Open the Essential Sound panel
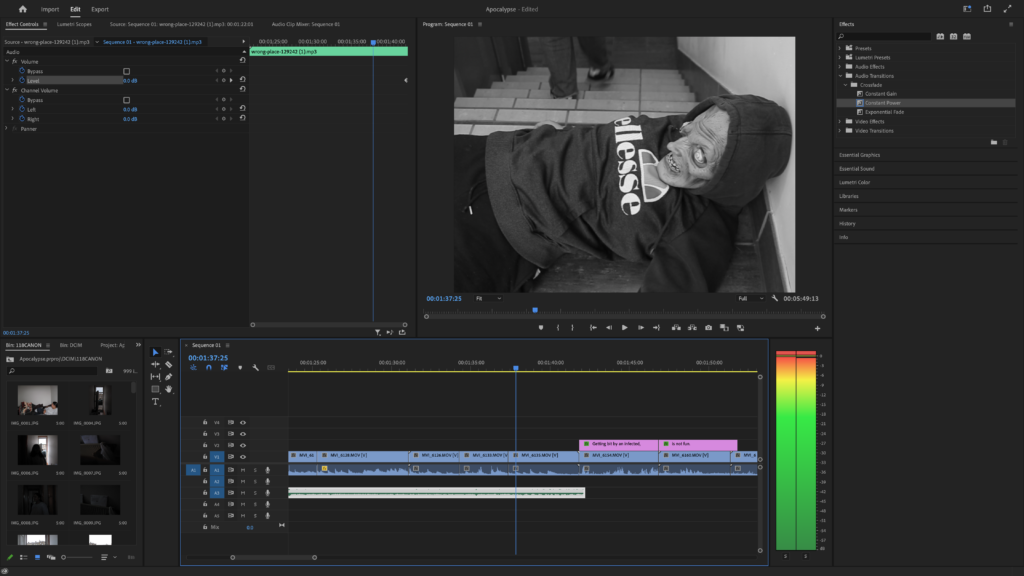Viewport: 1024px width, 576px height. click(855, 169)
